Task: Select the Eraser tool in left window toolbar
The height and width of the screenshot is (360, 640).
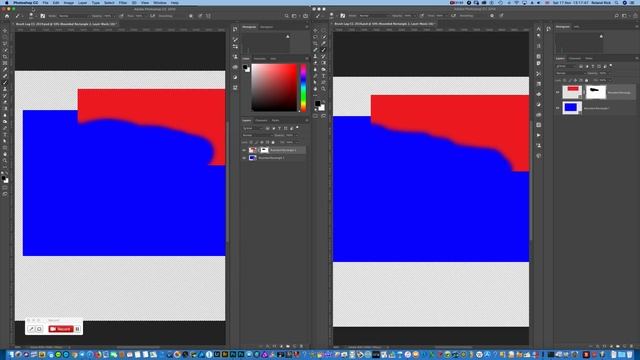Action: (5, 101)
